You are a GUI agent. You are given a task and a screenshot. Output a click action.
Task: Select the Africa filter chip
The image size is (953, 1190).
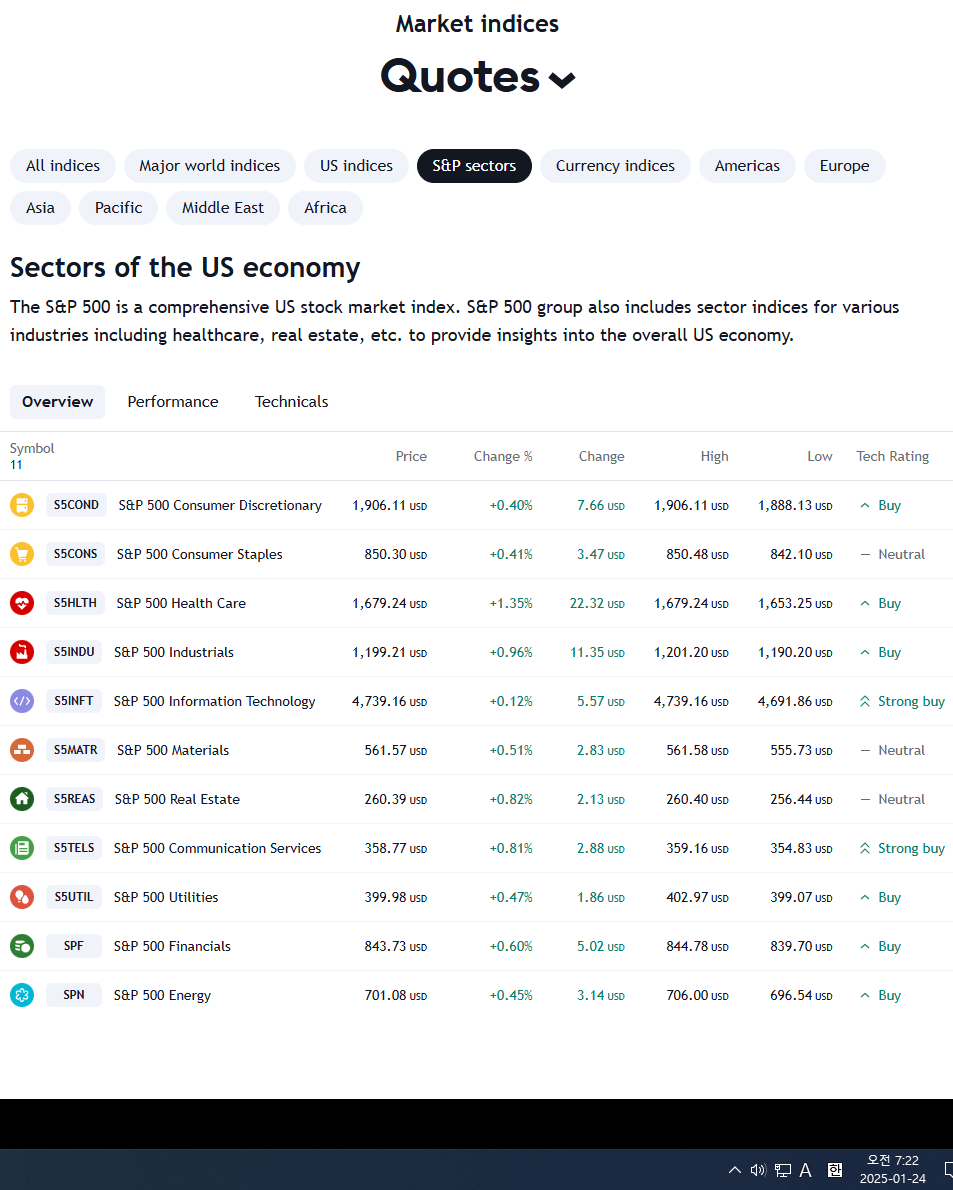point(326,208)
